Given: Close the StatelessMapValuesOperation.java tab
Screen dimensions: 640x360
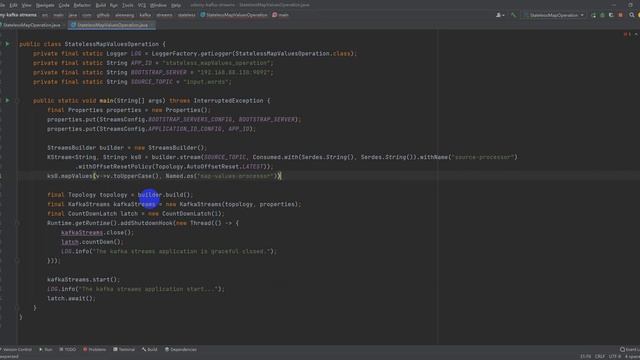Looking at the screenshot, I should pos(152,25).
